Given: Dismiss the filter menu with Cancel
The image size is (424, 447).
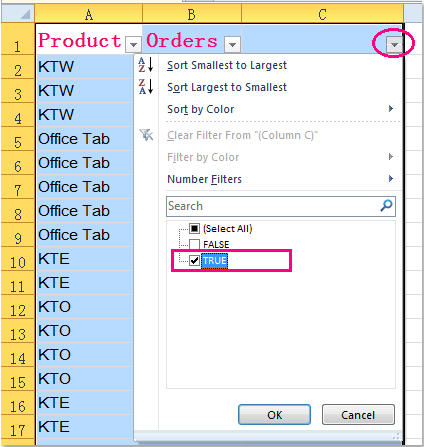Looking at the screenshot, I should (358, 415).
